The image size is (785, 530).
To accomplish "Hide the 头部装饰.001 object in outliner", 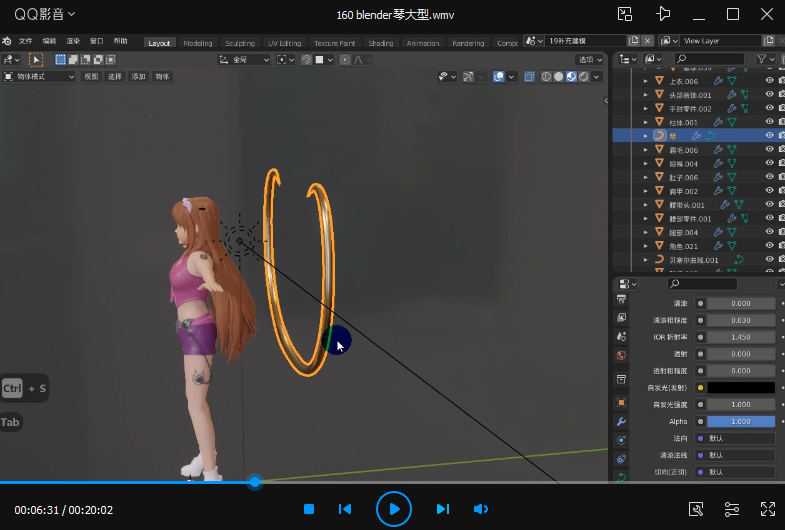I will click(769, 94).
